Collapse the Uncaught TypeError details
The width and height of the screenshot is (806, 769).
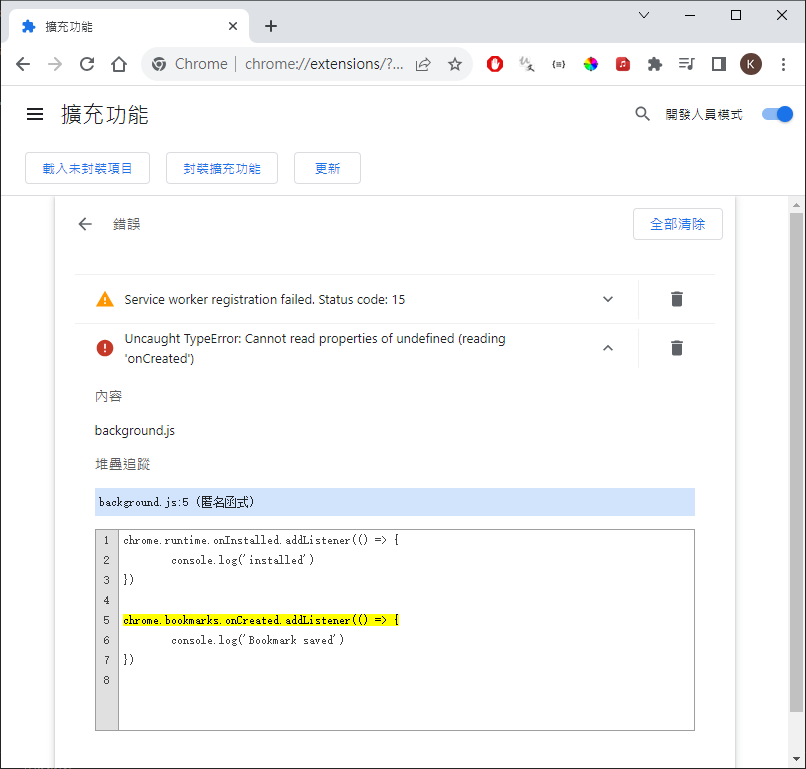(x=607, y=348)
